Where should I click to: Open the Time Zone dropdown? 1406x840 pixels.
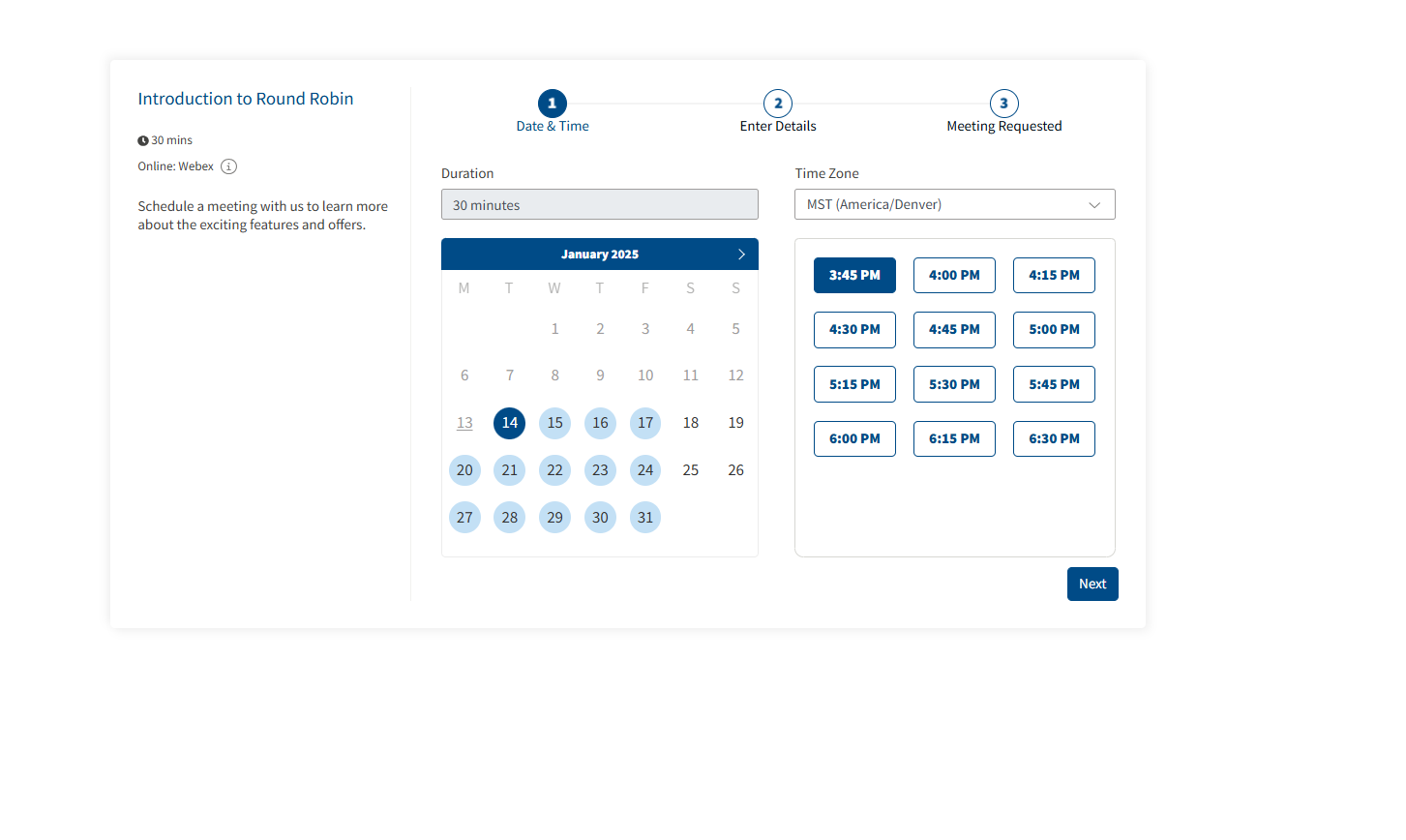click(954, 205)
